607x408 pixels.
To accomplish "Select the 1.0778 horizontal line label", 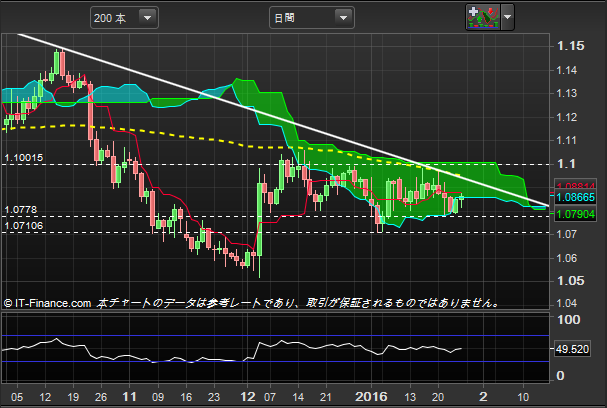I will coord(21,210).
